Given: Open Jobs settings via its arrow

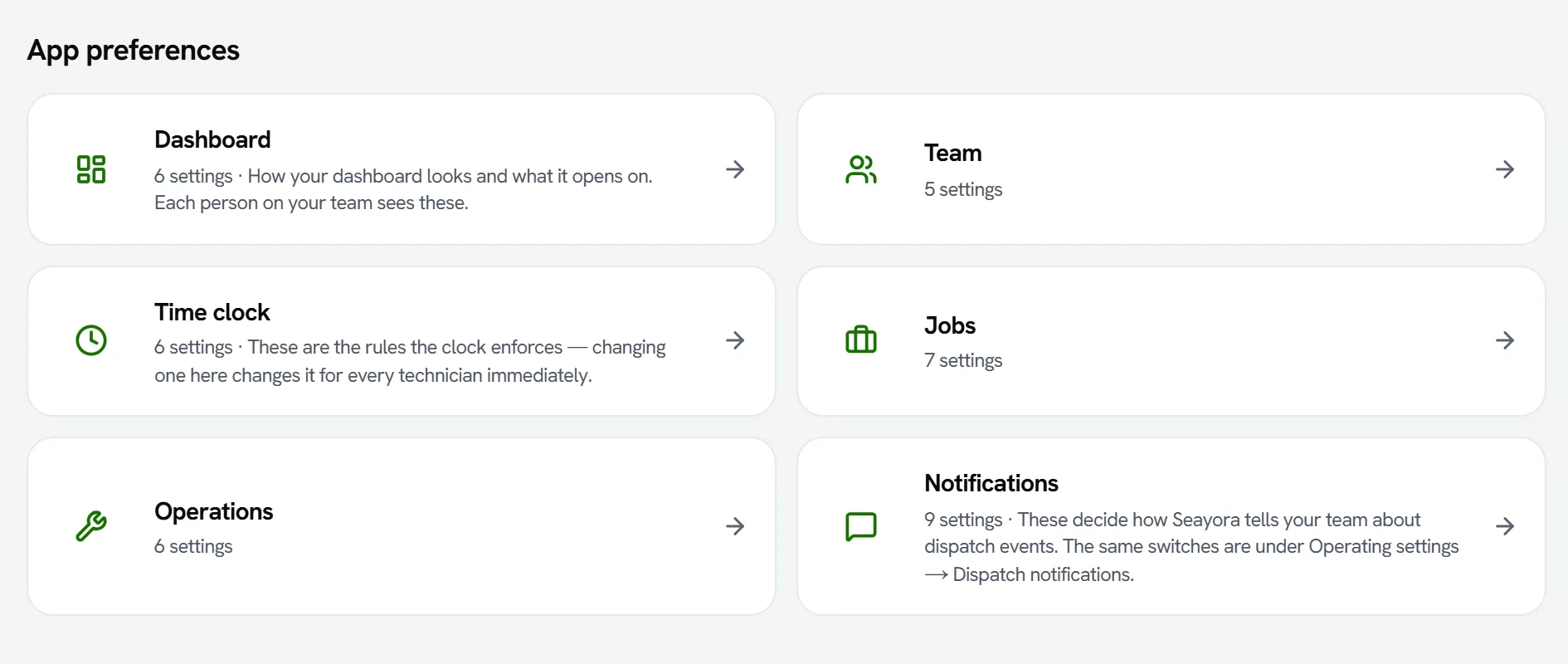Looking at the screenshot, I should [x=1505, y=340].
